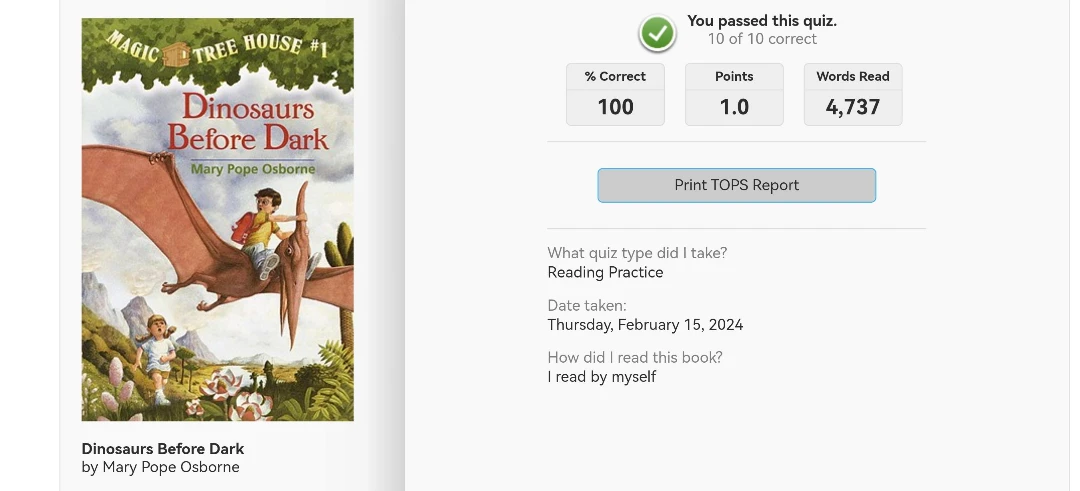Select the % Correct score box
The image size is (1080, 491).
[615, 94]
